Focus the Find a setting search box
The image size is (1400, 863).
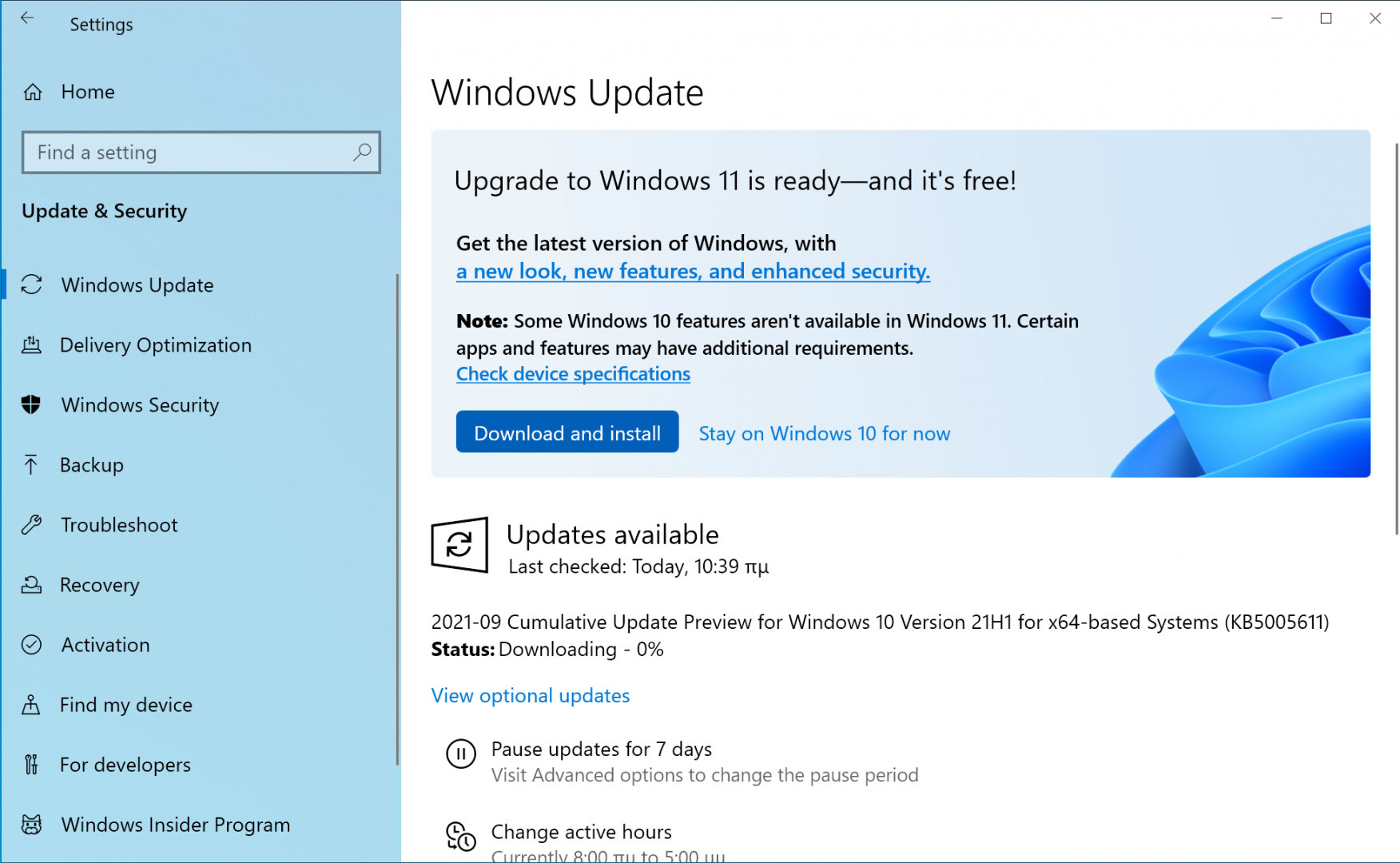[201, 152]
